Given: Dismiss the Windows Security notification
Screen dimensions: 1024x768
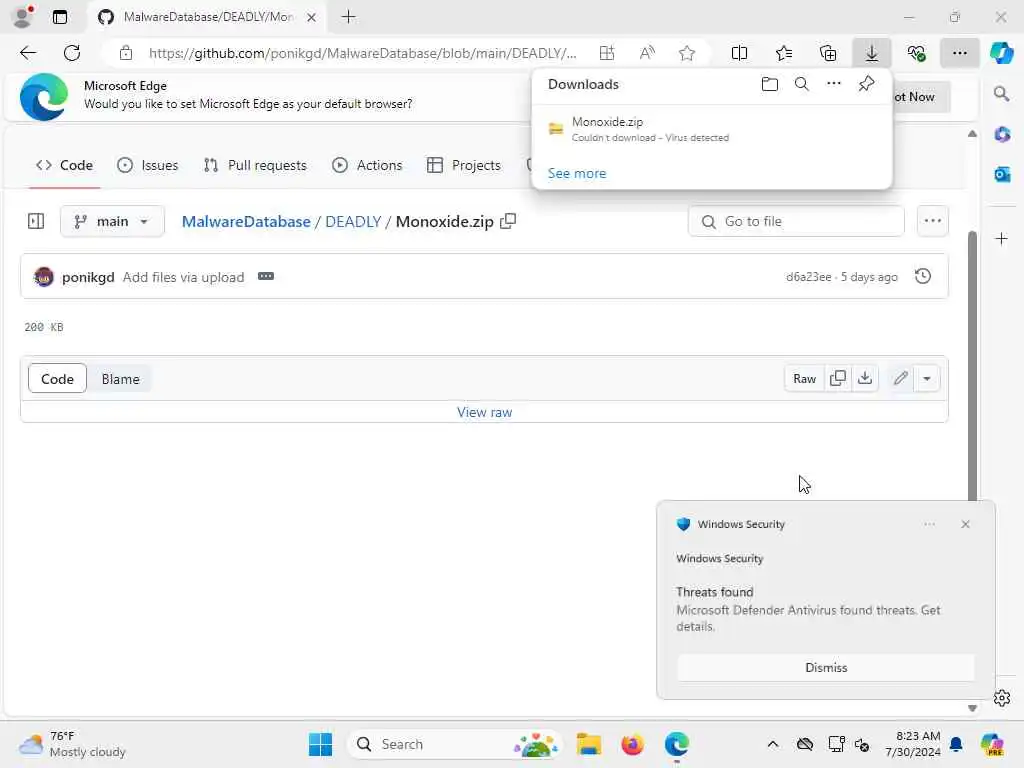Looking at the screenshot, I should point(825,667).
